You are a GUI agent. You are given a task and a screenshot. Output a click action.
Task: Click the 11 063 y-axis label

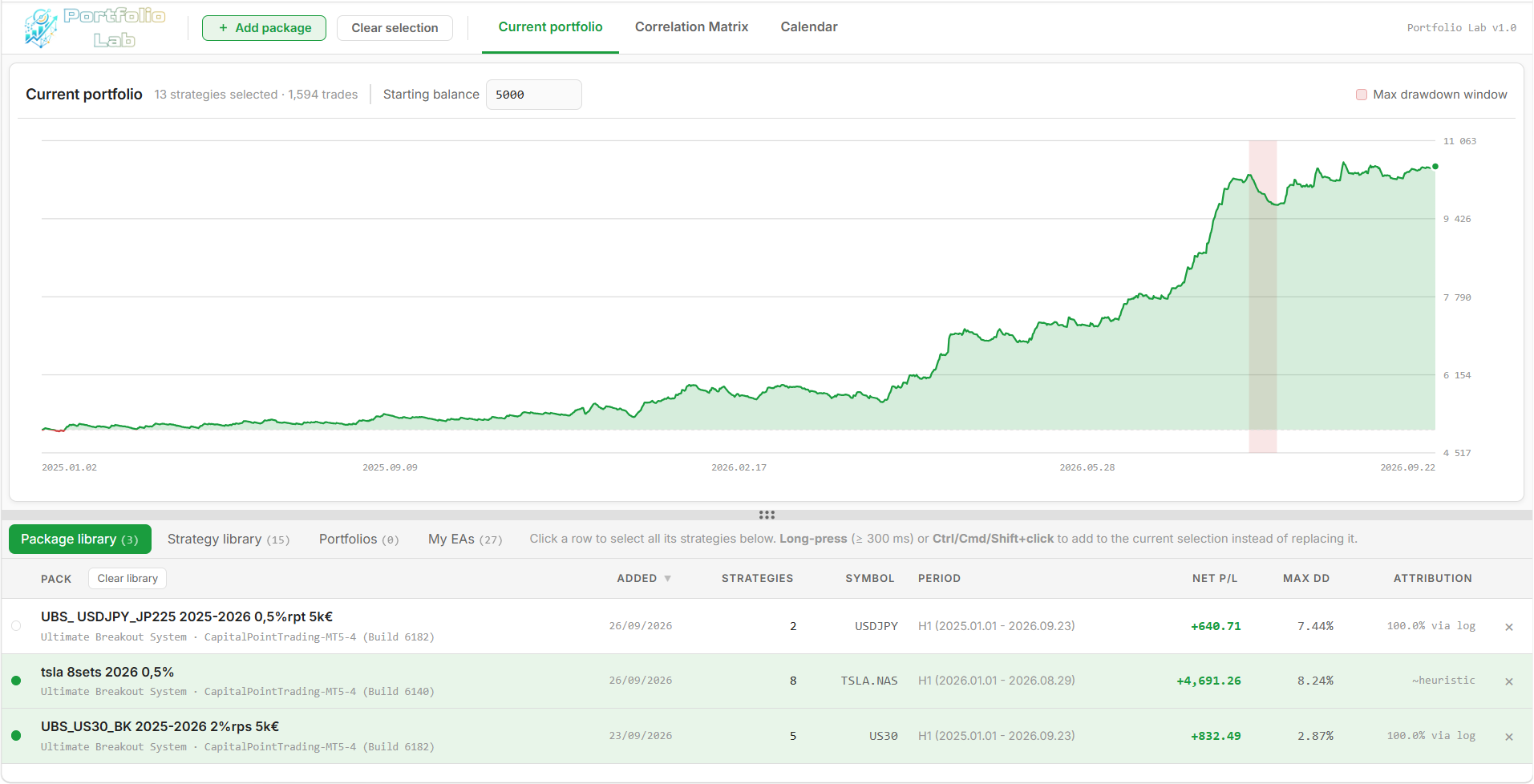1459,142
